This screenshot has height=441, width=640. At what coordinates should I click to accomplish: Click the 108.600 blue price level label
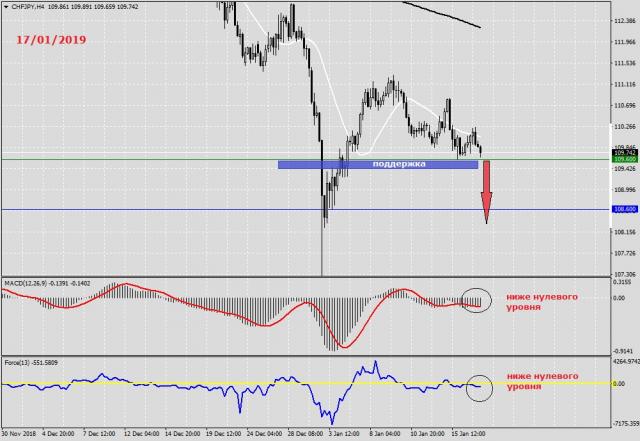pyautogui.click(x=625, y=209)
